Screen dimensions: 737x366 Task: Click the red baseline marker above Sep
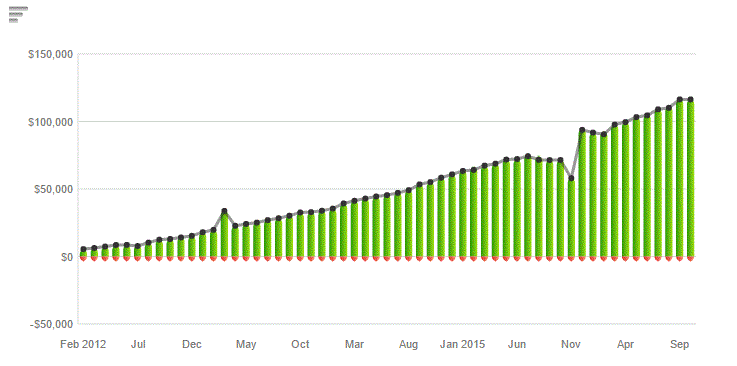pos(679,258)
